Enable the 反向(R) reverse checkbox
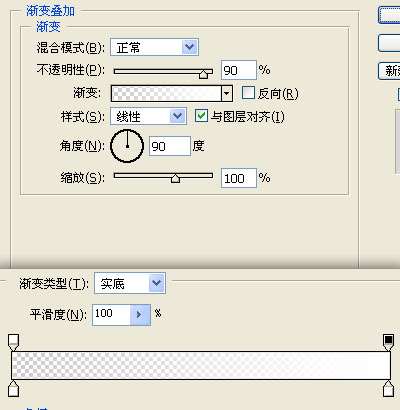This screenshot has width=400, height=410. click(248, 93)
